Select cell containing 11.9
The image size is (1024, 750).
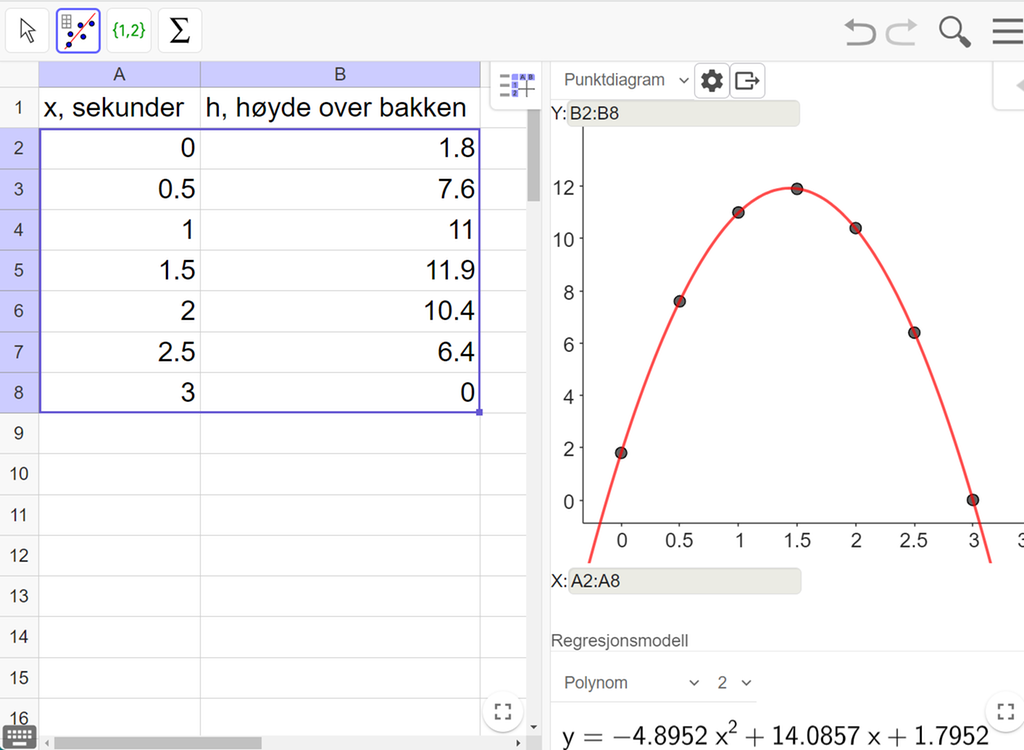pos(340,270)
